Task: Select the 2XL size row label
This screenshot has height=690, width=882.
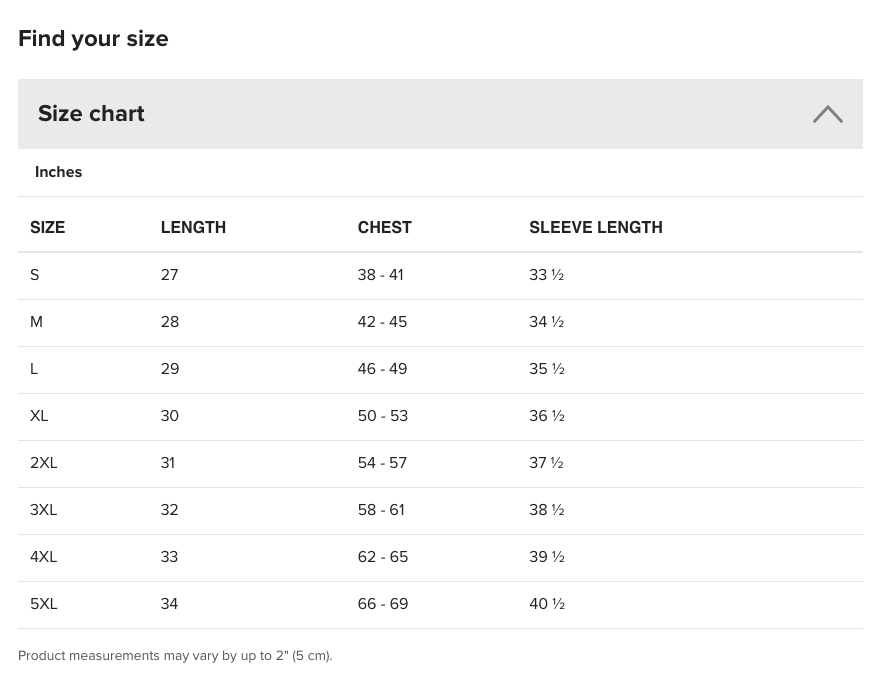Action: point(44,463)
